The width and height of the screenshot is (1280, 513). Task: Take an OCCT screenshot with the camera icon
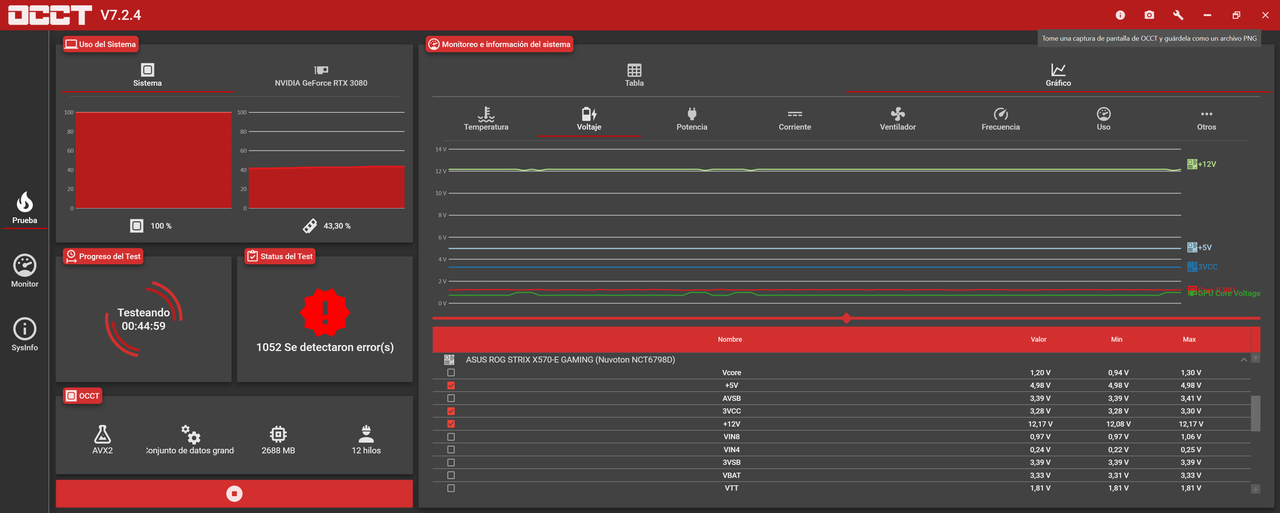[1149, 15]
